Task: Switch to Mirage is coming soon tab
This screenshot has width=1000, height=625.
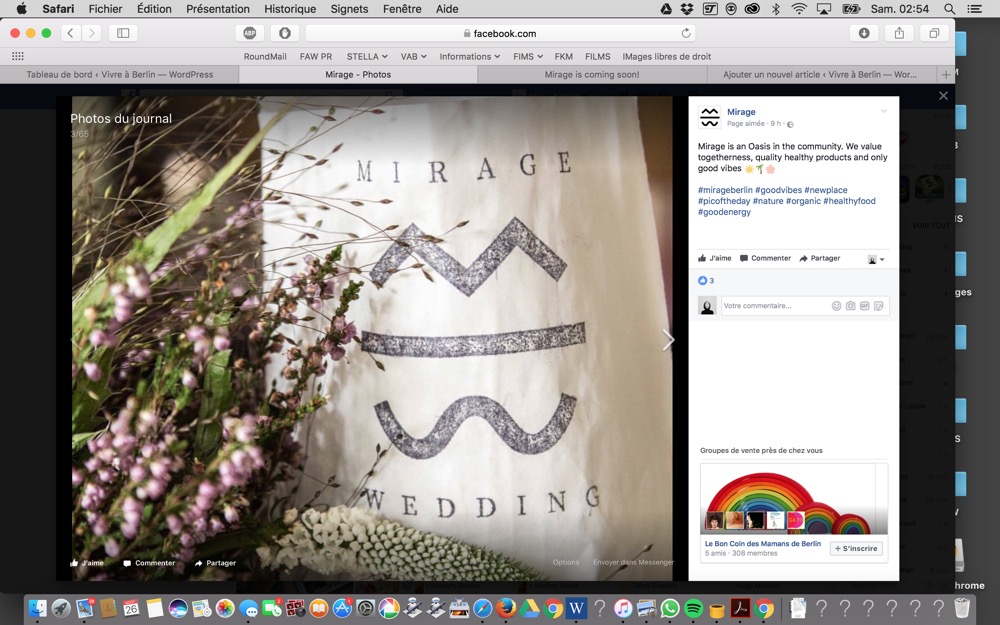Action: (x=592, y=75)
